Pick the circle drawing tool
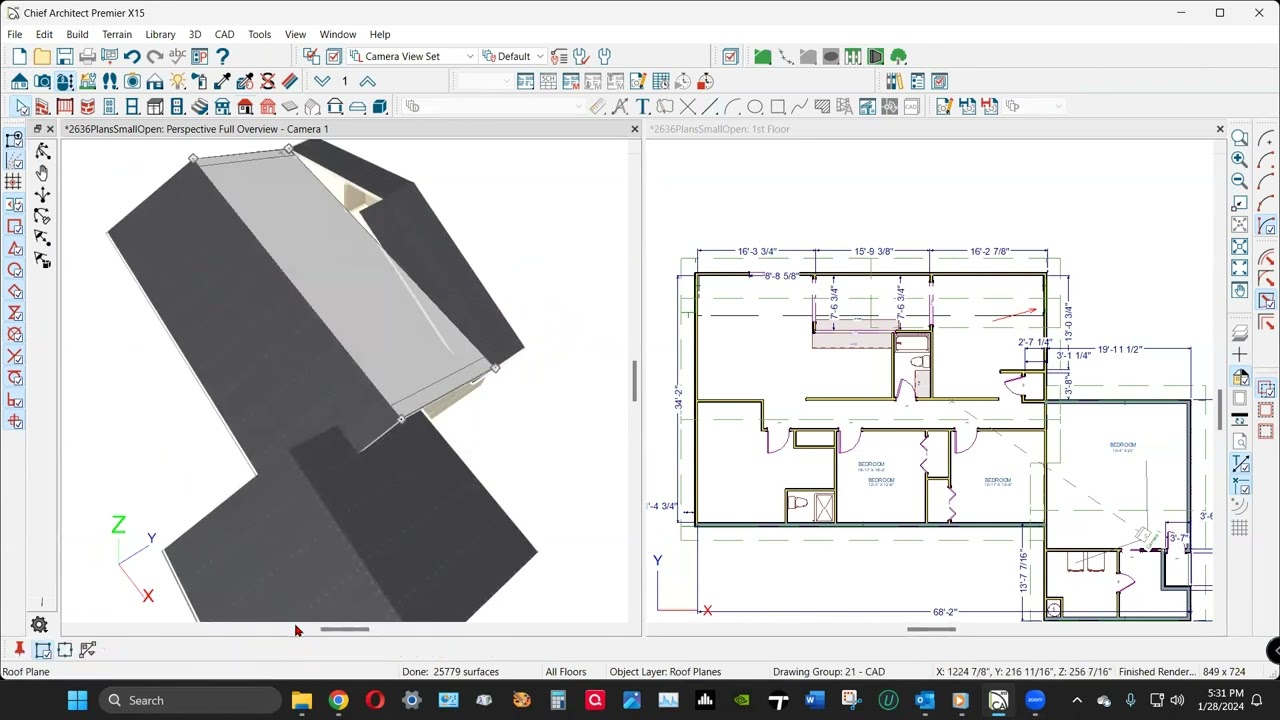Viewport: 1280px width, 720px height. [x=755, y=106]
